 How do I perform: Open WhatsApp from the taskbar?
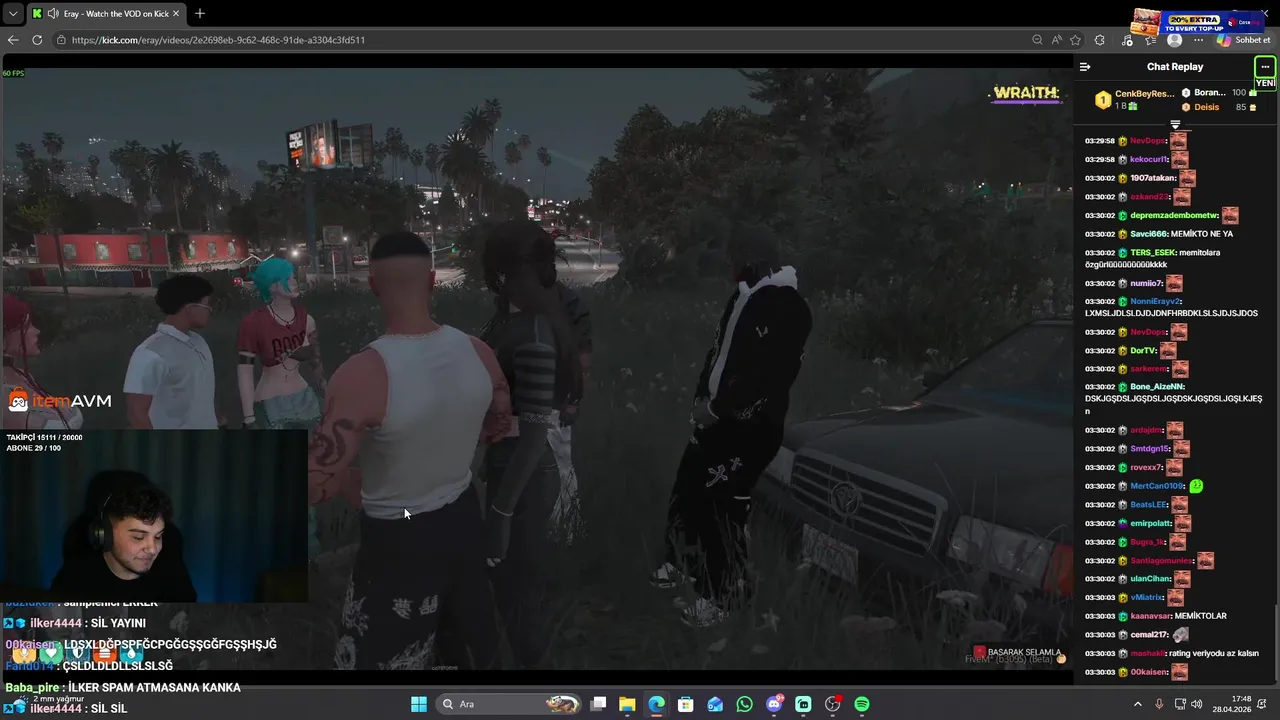point(744,704)
